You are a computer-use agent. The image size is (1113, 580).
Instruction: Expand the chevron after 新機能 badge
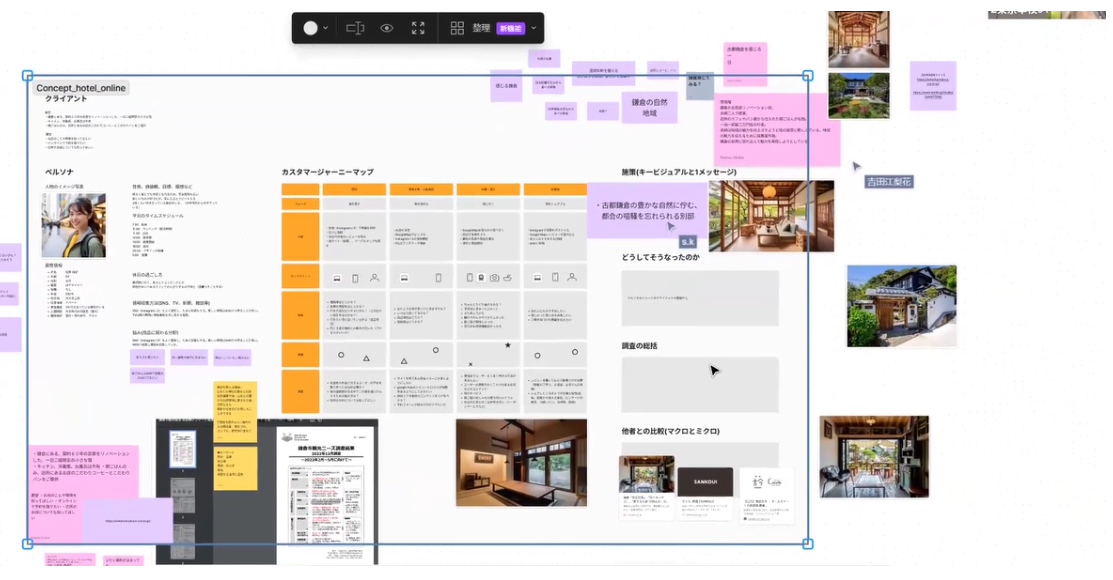pyautogui.click(x=534, y=28)
